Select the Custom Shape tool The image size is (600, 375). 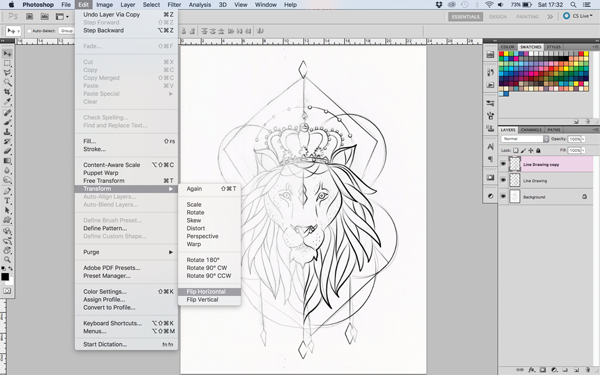tap(7, 220)
